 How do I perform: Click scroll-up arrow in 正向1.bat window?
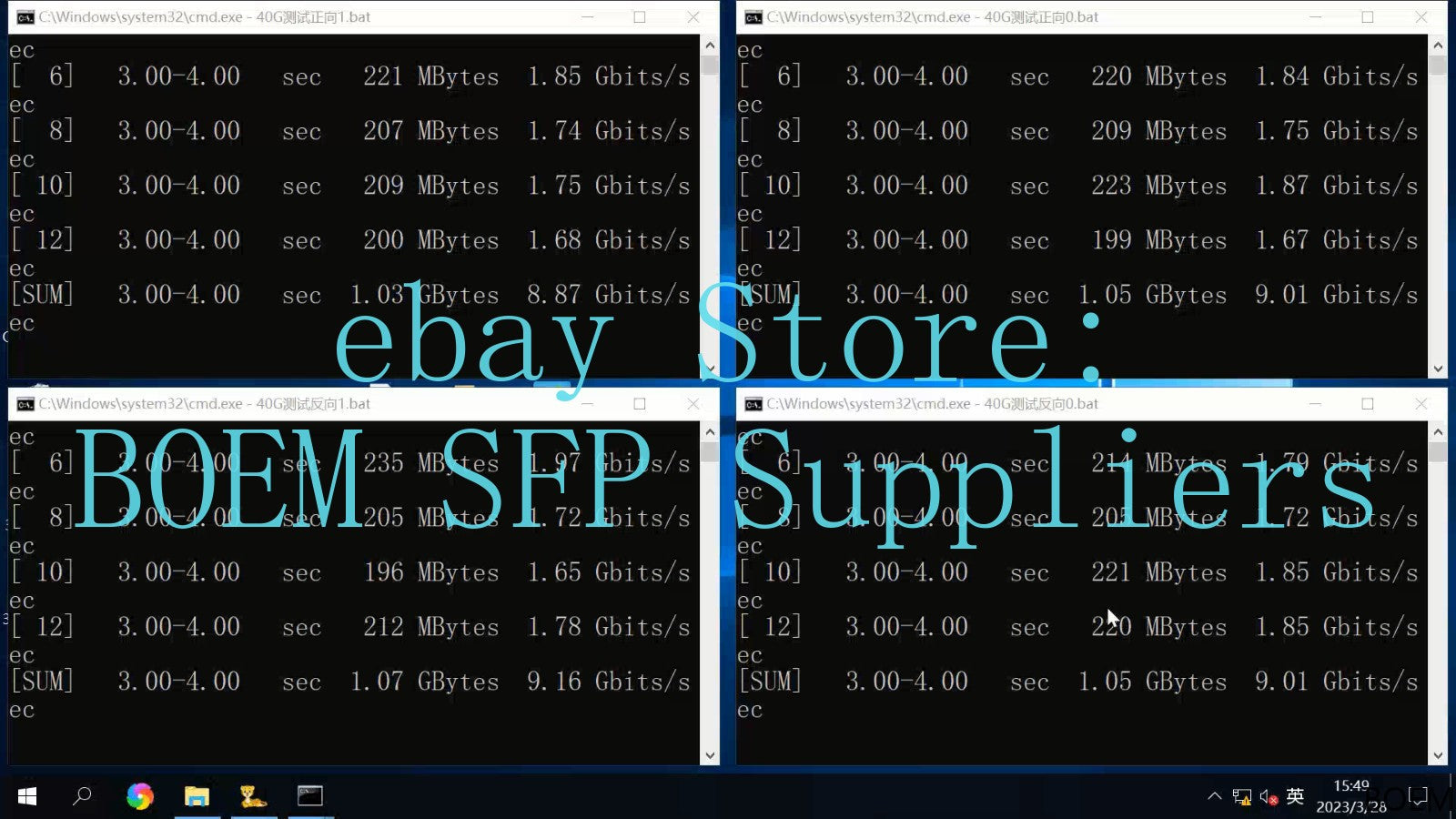[x=710, y=45]
